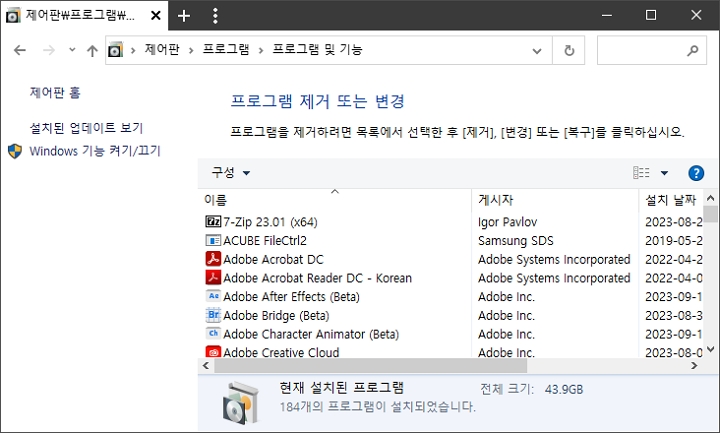Select 7-Zip 23.01 (x64) row

click(270, 222)
